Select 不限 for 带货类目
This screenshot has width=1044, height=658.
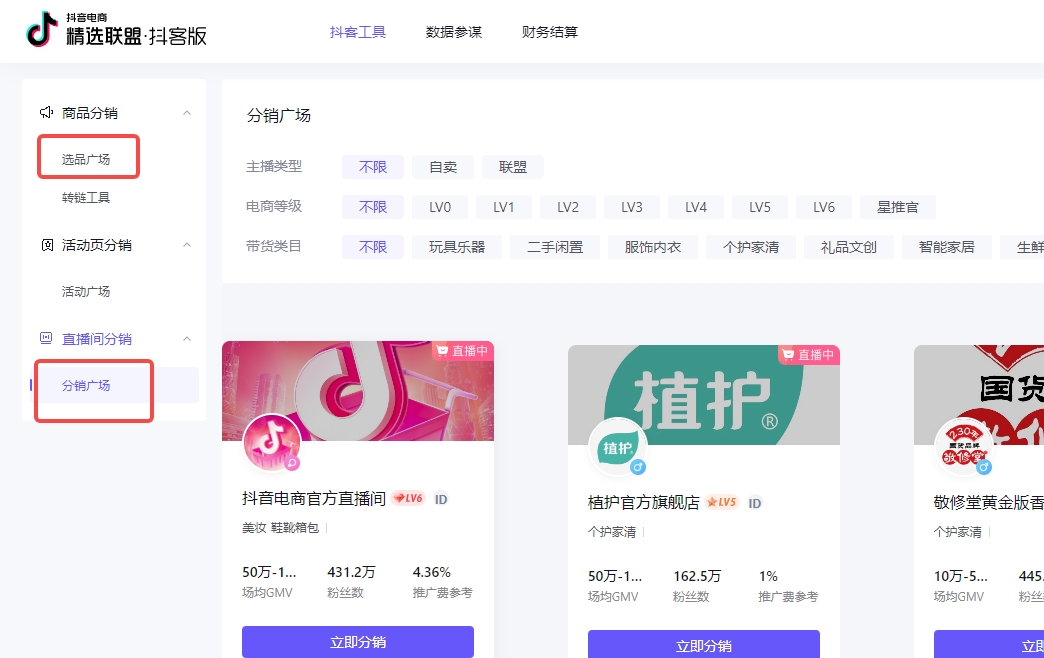point(373,247)
